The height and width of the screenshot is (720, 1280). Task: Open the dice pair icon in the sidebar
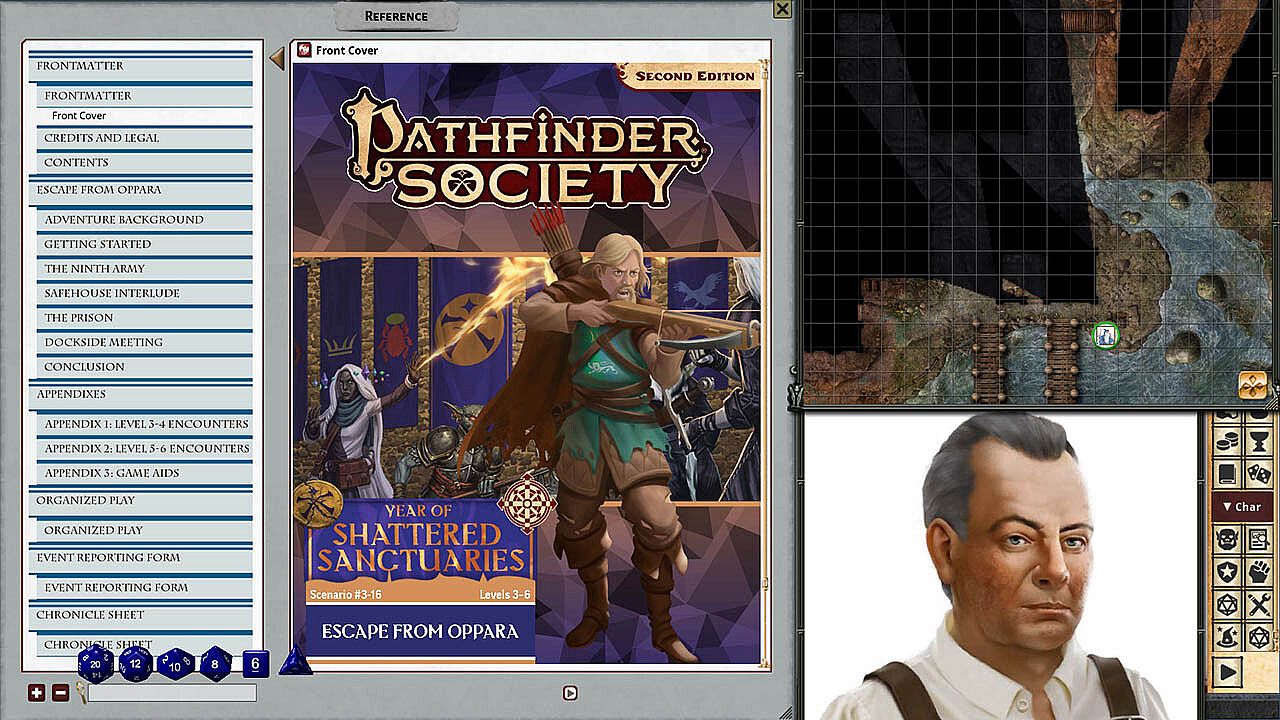[x=1260, y=473]
